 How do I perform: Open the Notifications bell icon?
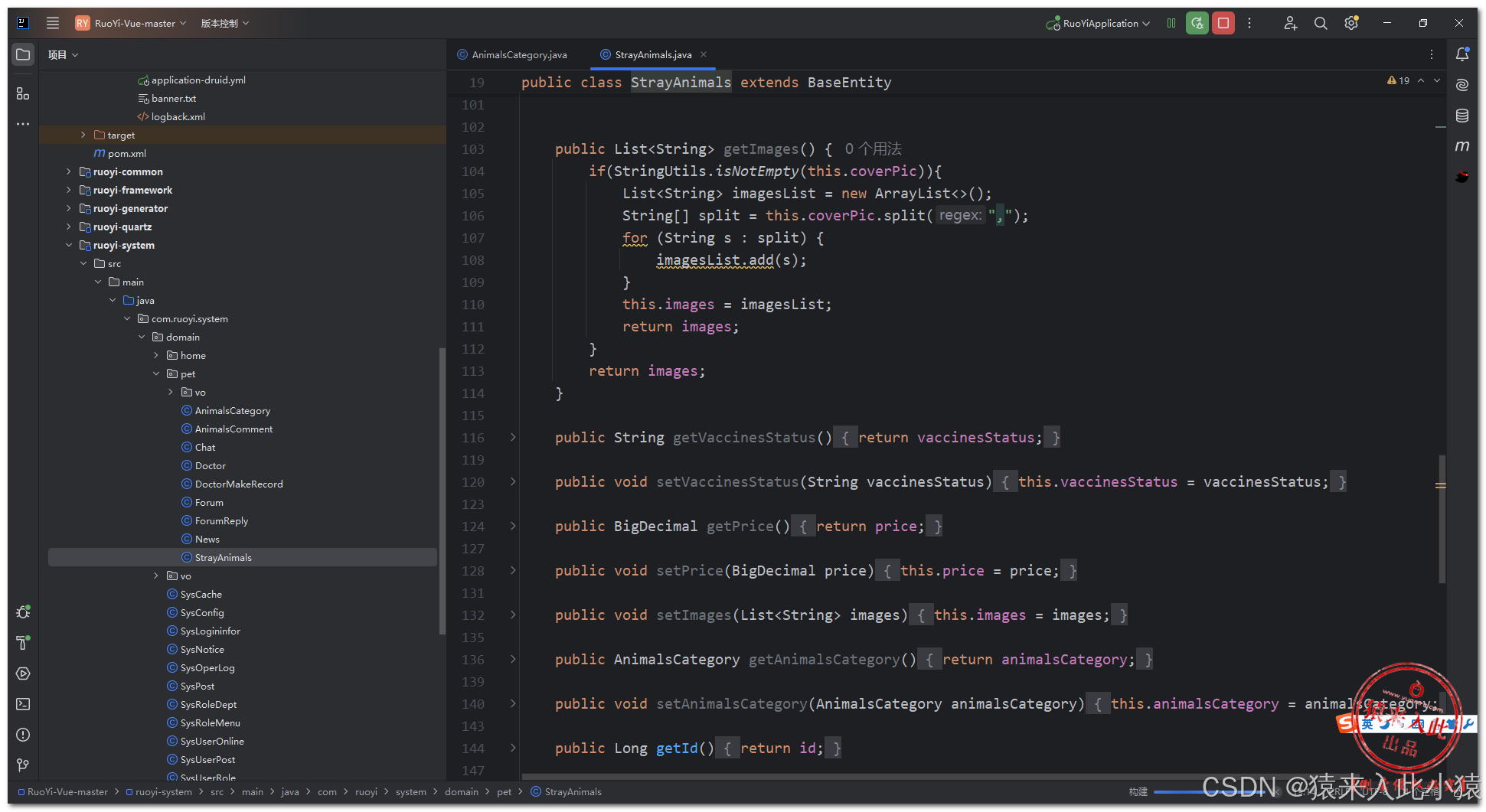point(1462,54)
